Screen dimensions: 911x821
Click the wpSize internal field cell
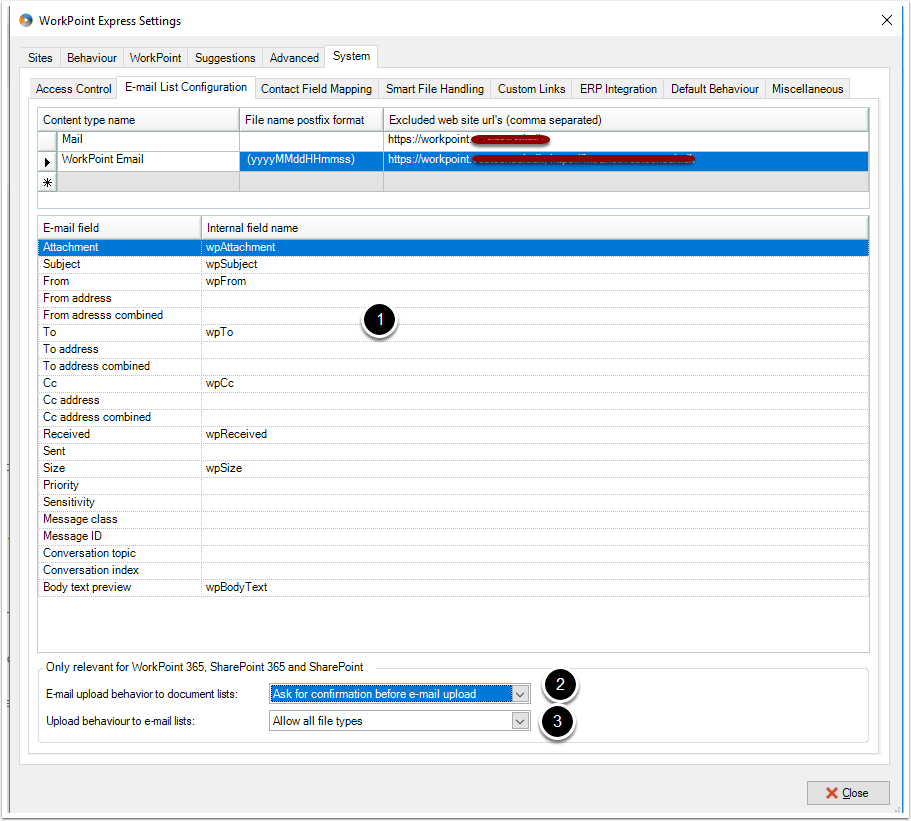click(x=535, y=468)
